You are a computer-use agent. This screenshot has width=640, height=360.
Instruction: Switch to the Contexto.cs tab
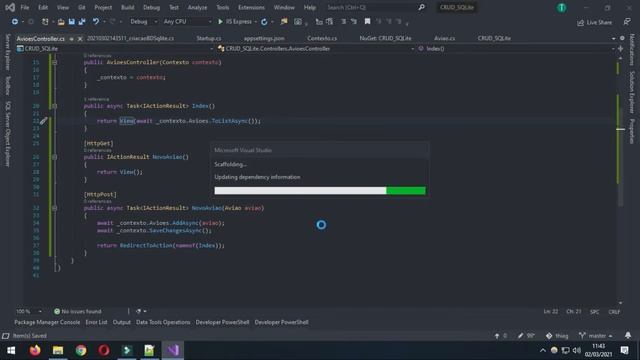click(322, 38)
